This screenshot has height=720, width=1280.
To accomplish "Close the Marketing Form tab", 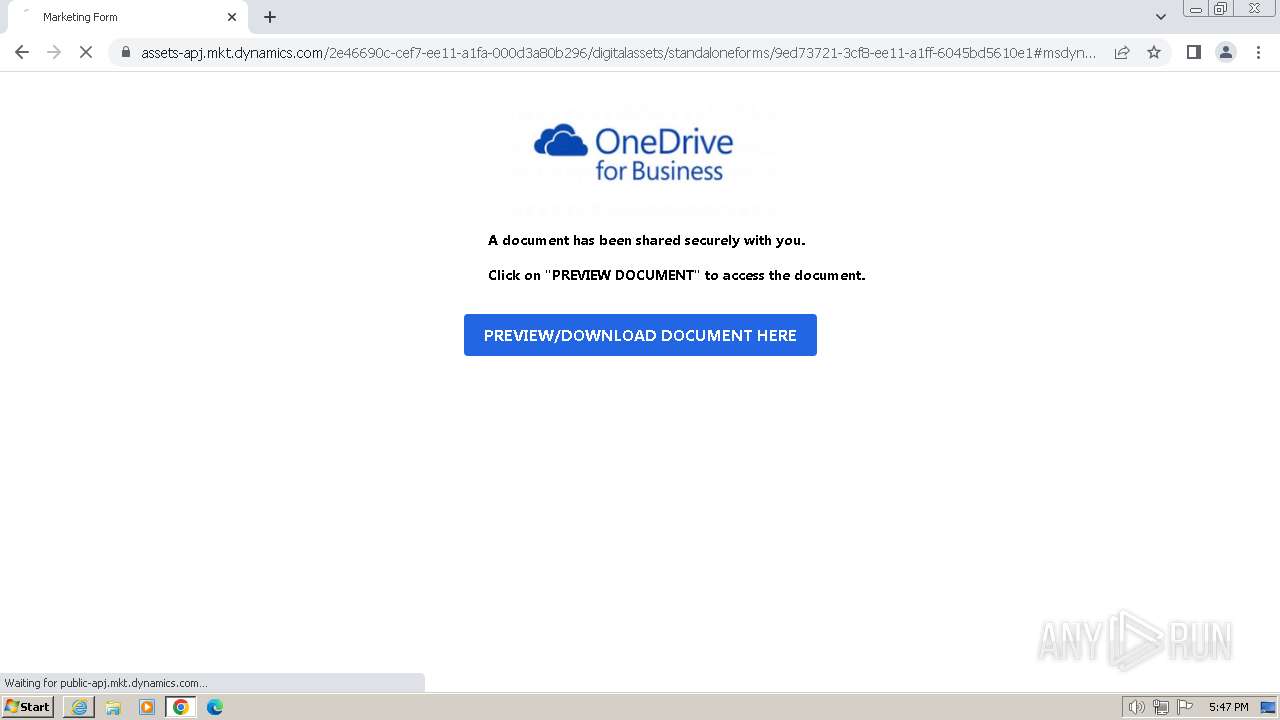I will pos(232,17).
